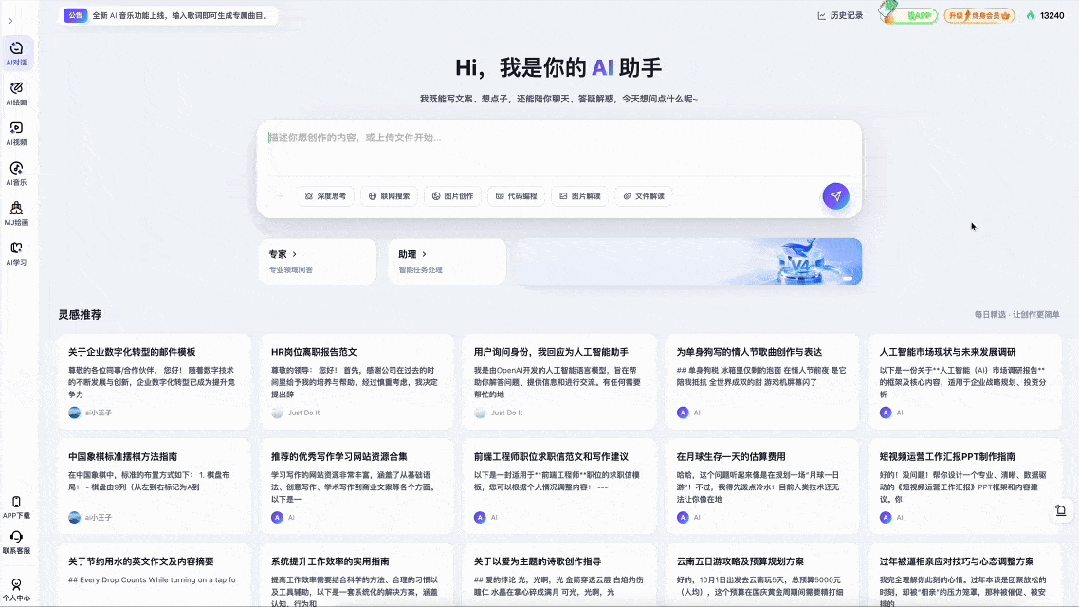Click the AI avatar on 写作学习网站 card
This screenshot has height=607, width=1079.
[x=277, y=518]
